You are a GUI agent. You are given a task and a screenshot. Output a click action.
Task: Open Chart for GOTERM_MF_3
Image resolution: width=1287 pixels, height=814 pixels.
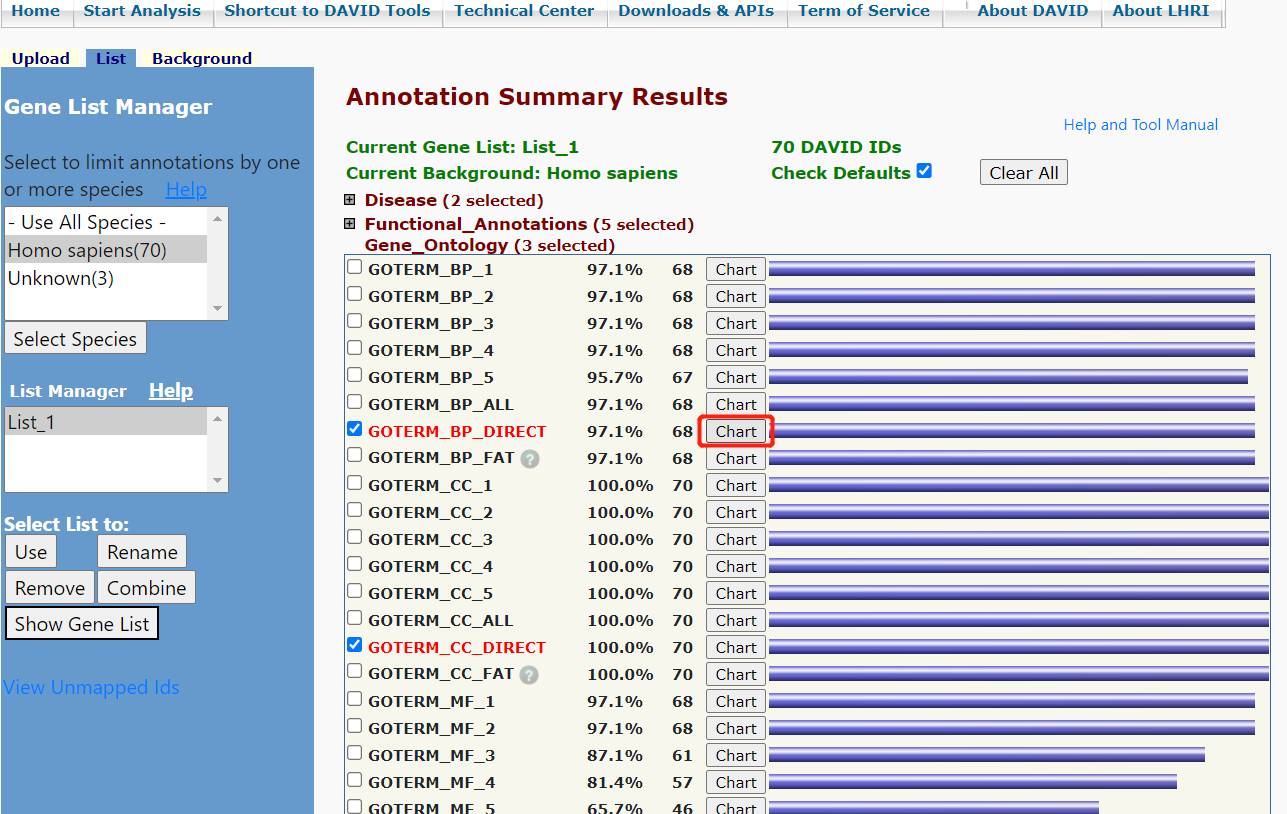click(736, 755)
